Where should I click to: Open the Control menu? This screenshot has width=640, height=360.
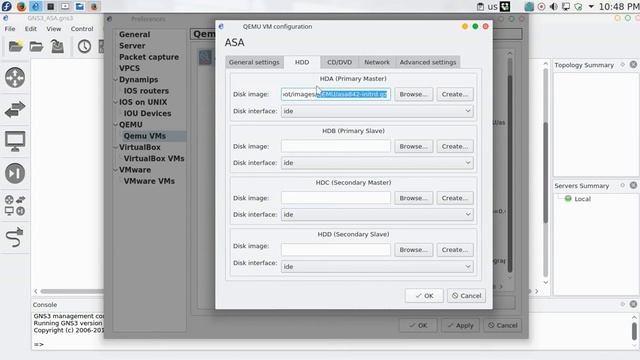tap(82, 29)
